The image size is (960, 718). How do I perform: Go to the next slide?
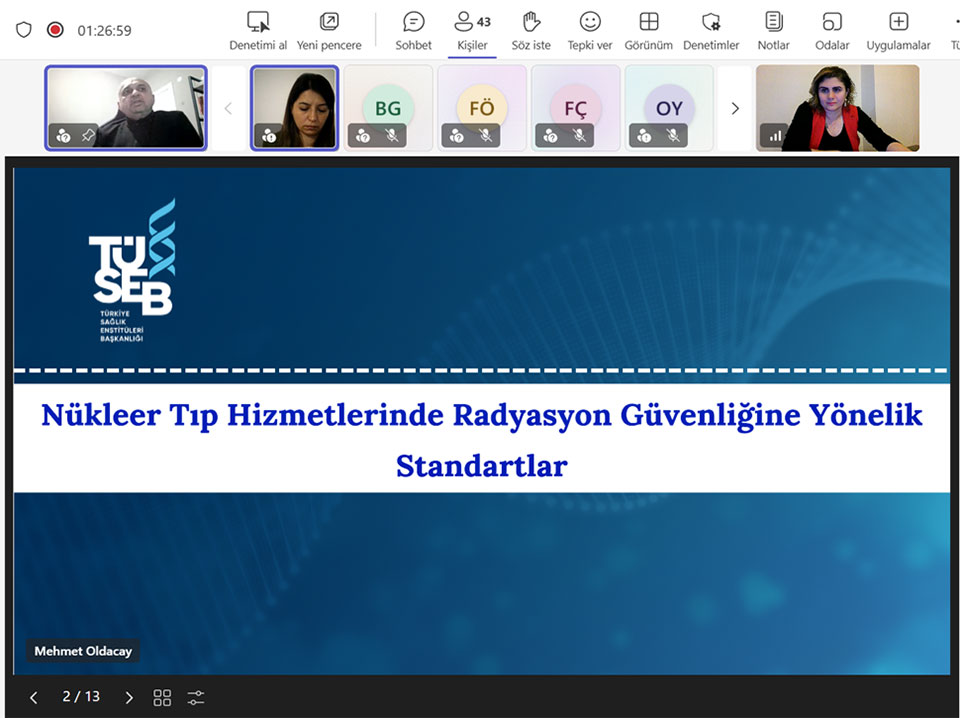click(x=128, y=697)
